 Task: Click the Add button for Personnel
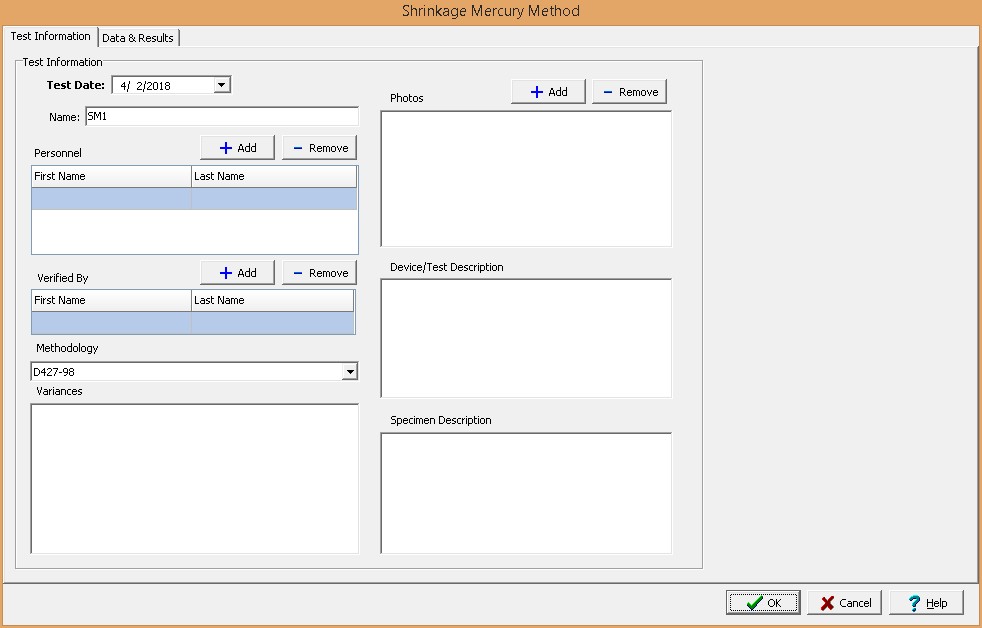(x=237, y=148)
